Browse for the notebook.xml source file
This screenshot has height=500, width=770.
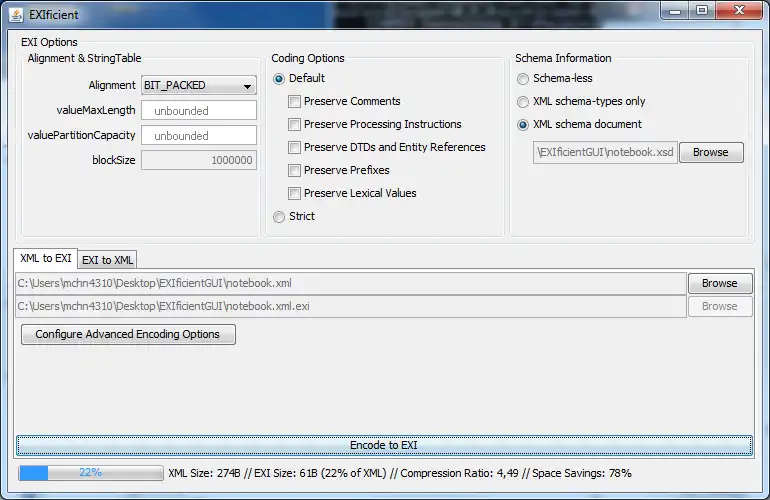[719, 283]
